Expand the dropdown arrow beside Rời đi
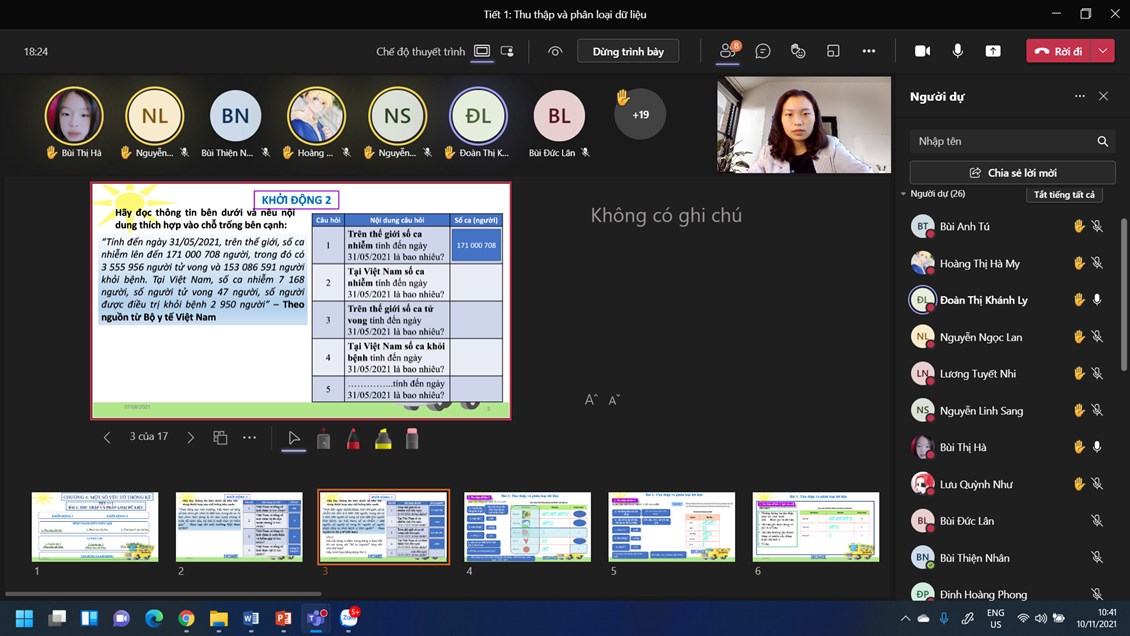The width and height of the screenshot is (1130, 636). 1103,51
